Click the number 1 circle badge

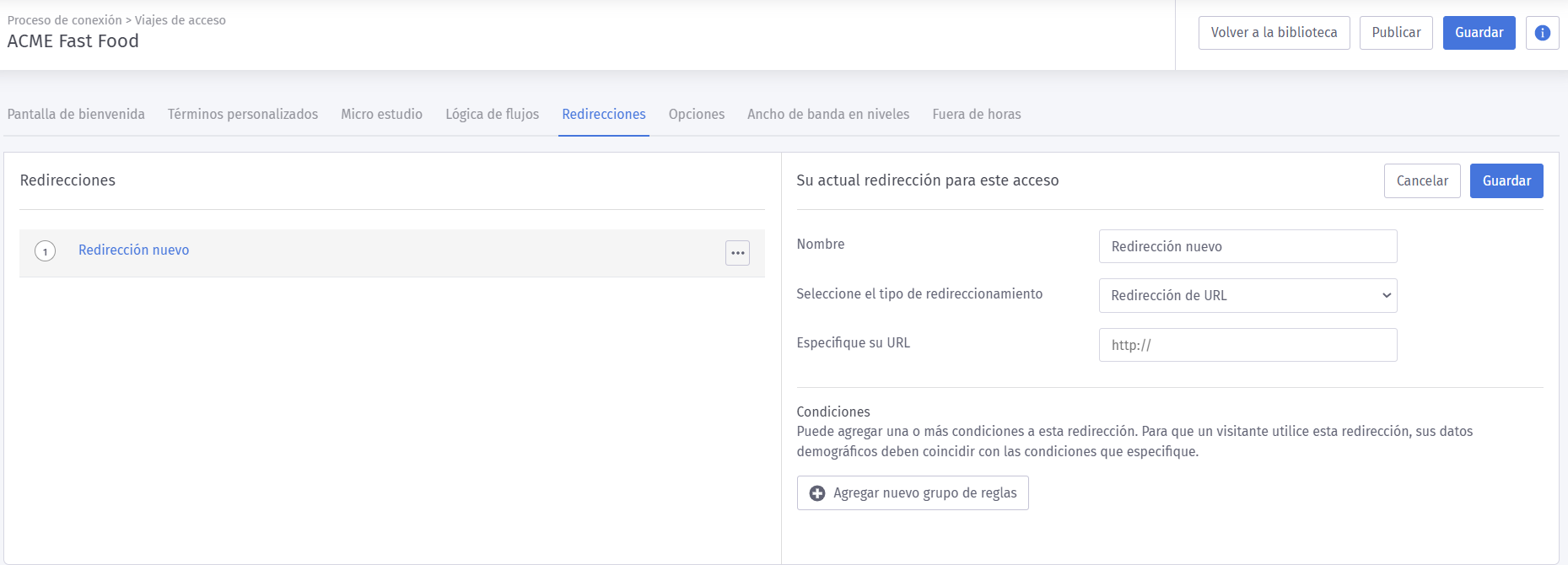pyautogui.click(x=46, y=251)
